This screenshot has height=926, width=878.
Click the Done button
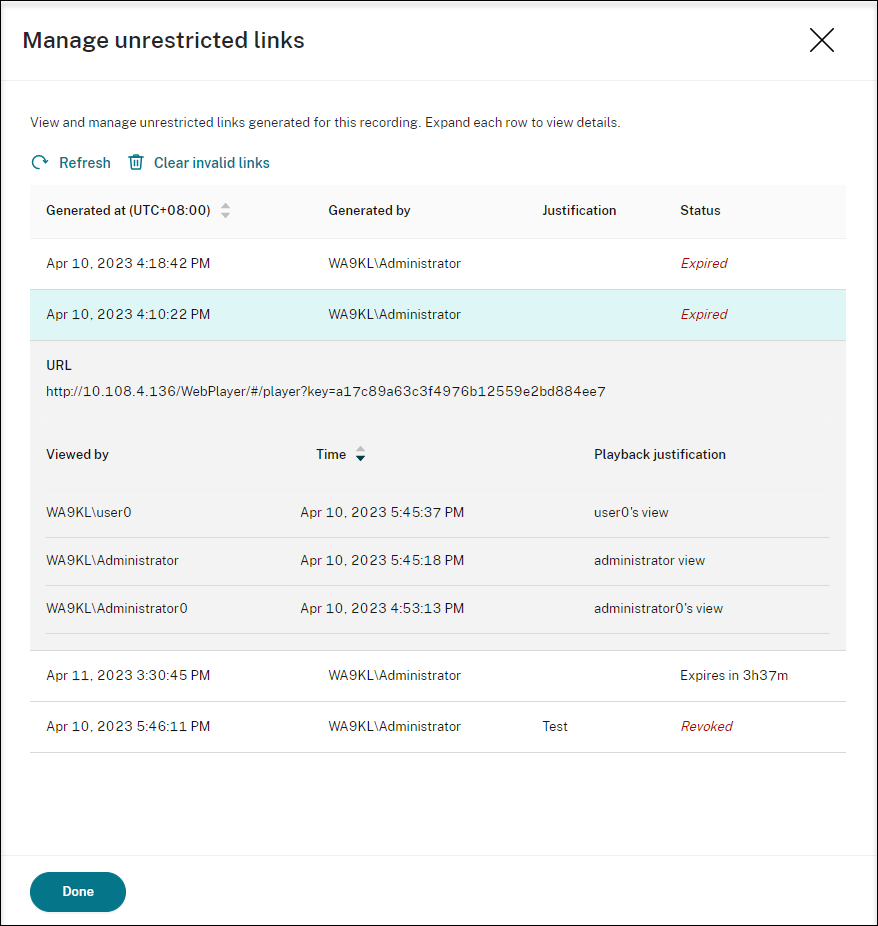[77, 891]
